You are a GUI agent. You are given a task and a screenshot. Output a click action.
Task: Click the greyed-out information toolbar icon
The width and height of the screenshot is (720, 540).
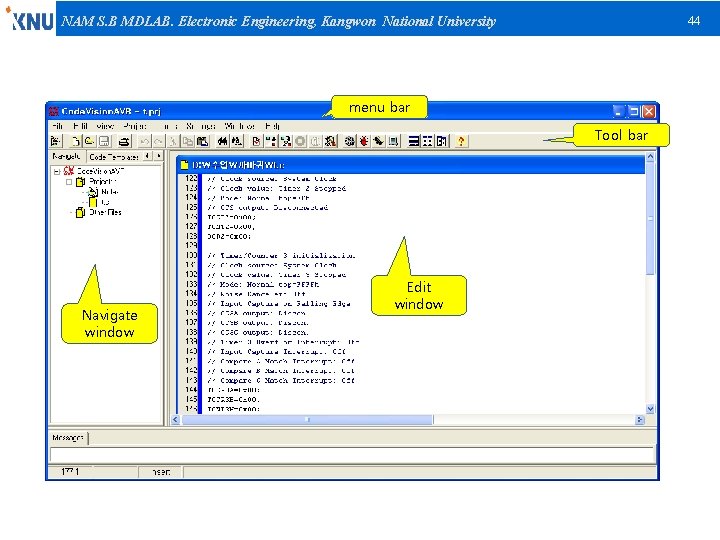click(315, 141)
